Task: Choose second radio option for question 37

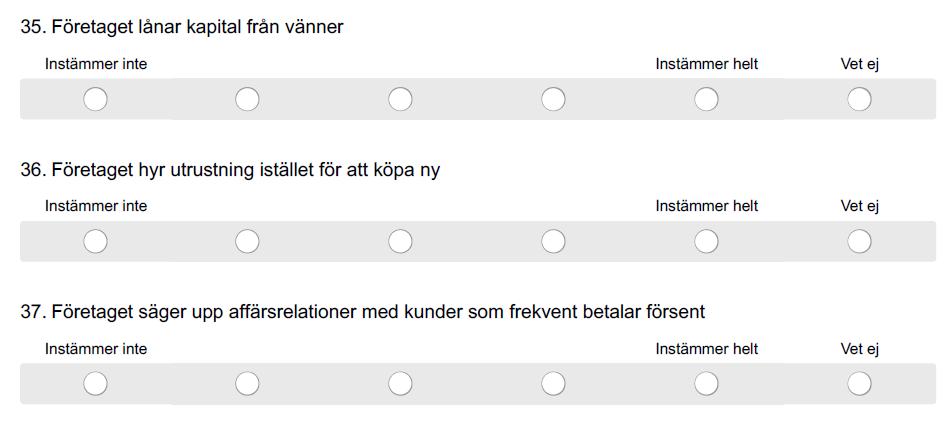Action: (x=247, y=384)
